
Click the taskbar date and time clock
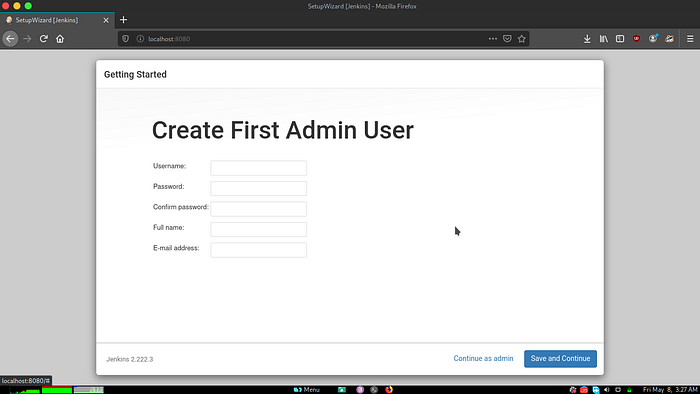[670, 390]
